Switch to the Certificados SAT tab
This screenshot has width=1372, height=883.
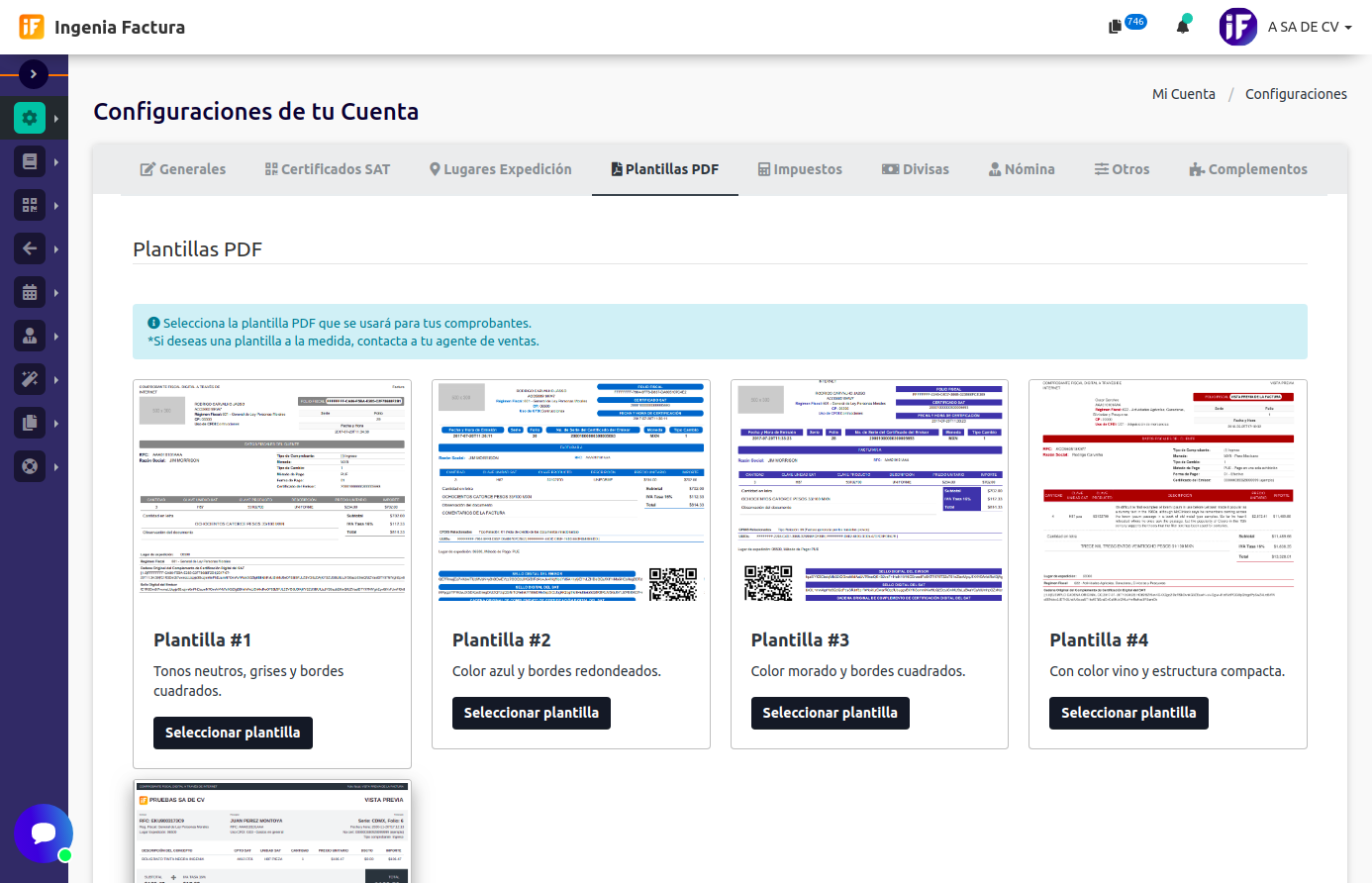328,169
